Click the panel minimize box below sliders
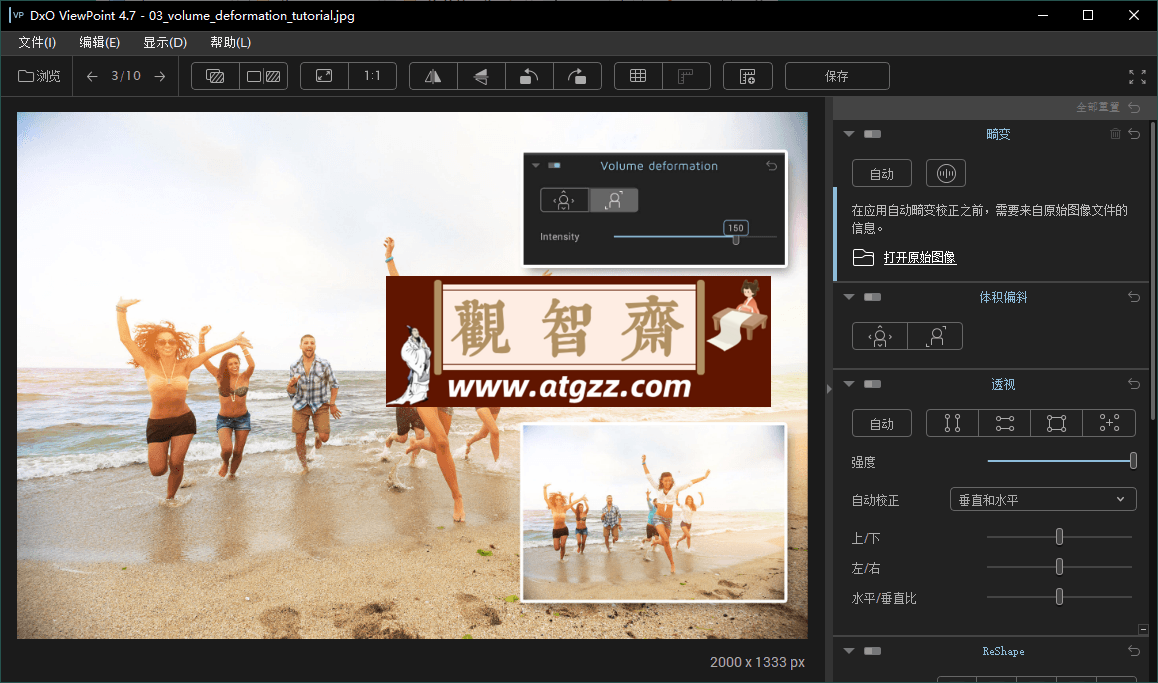The height and width of the screenshot is (683, 1158). [1143, 630]
